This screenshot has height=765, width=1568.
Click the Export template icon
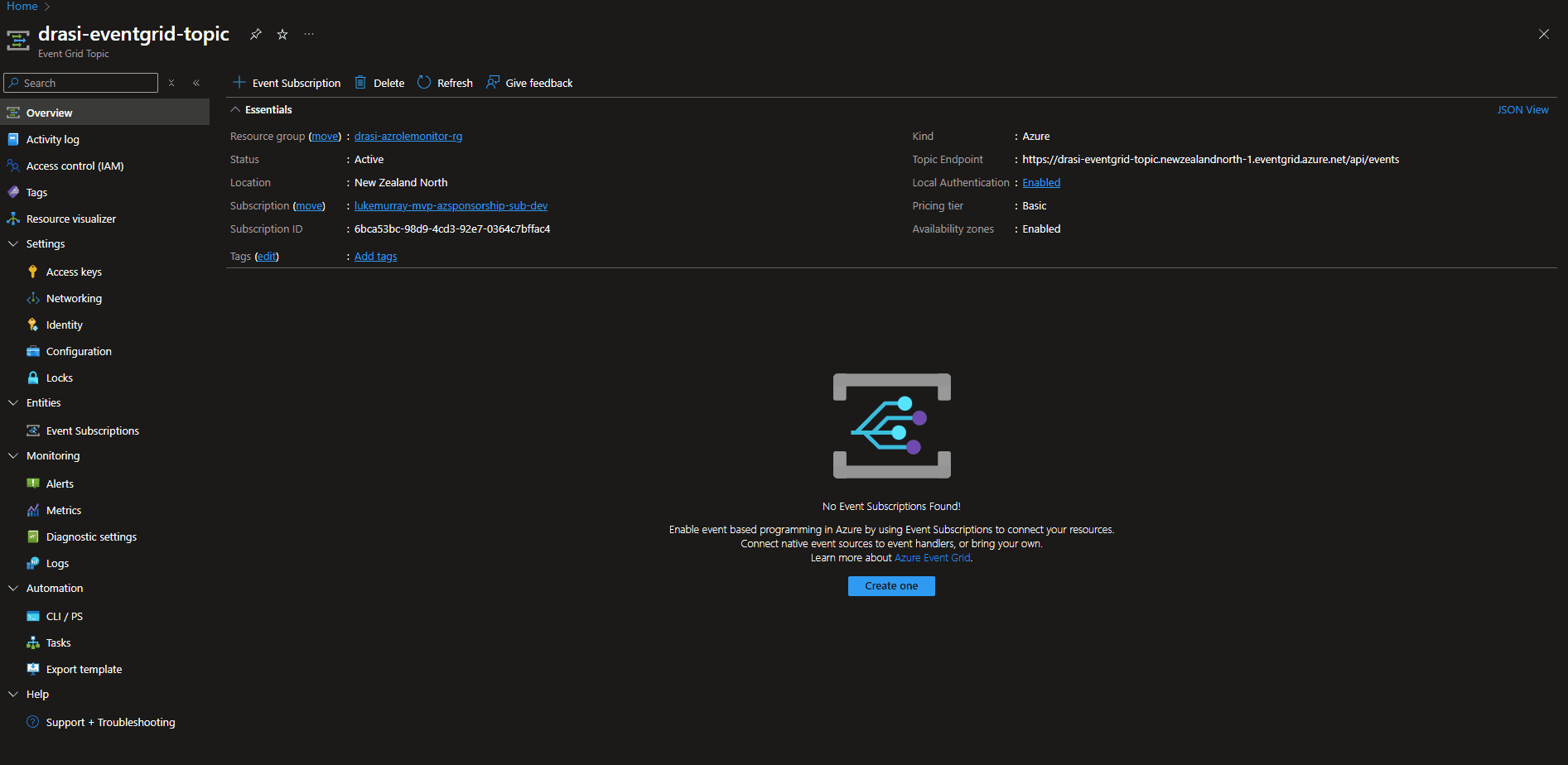click(x=33, y=669)
